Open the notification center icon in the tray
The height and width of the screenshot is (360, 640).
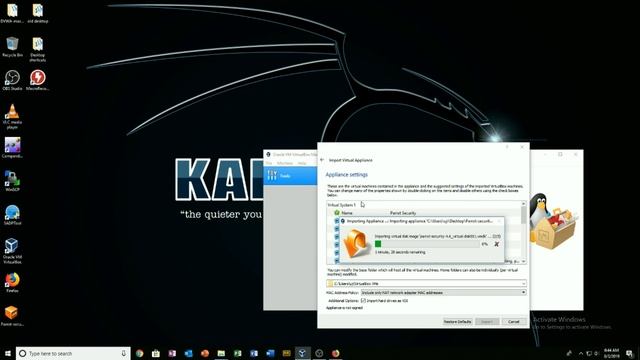[x=630, y=353]
